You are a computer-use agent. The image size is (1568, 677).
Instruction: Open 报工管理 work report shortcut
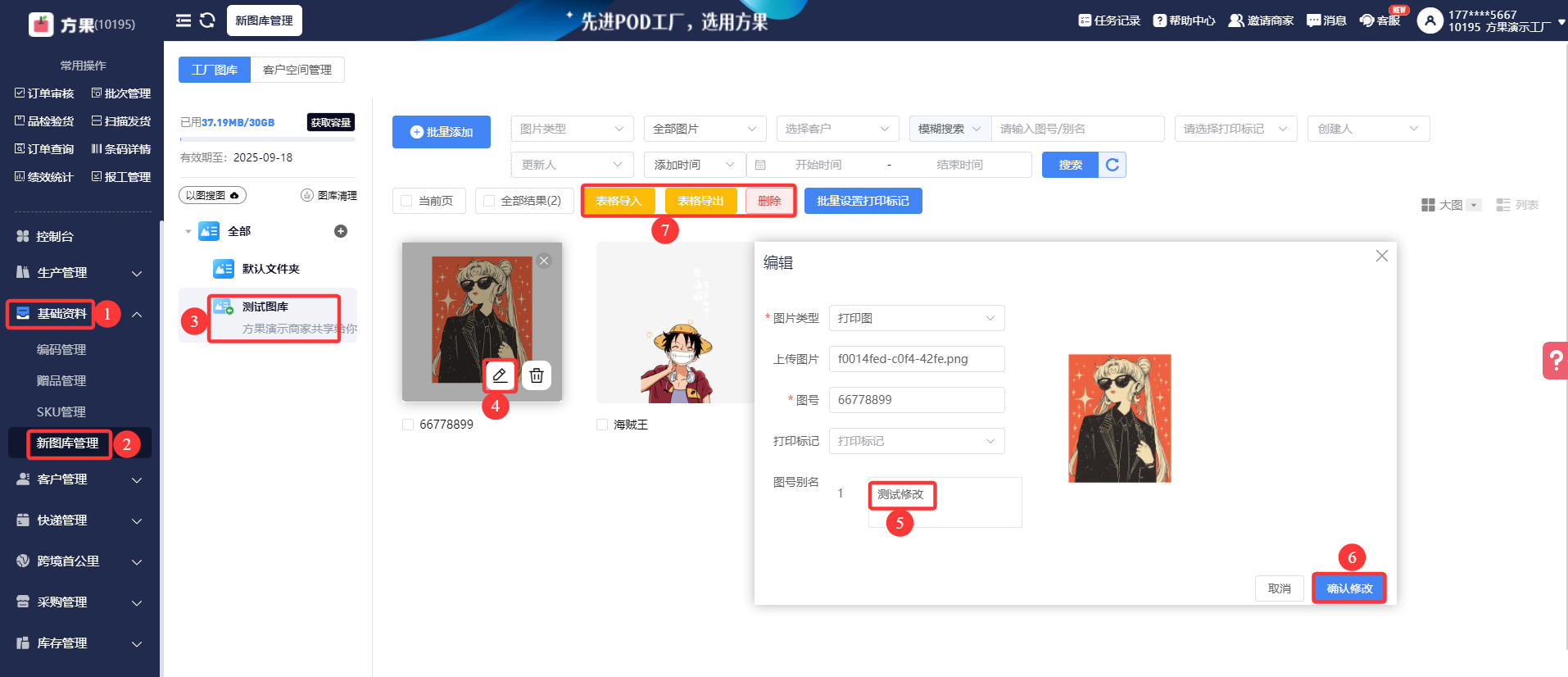(x=121, y=177)
